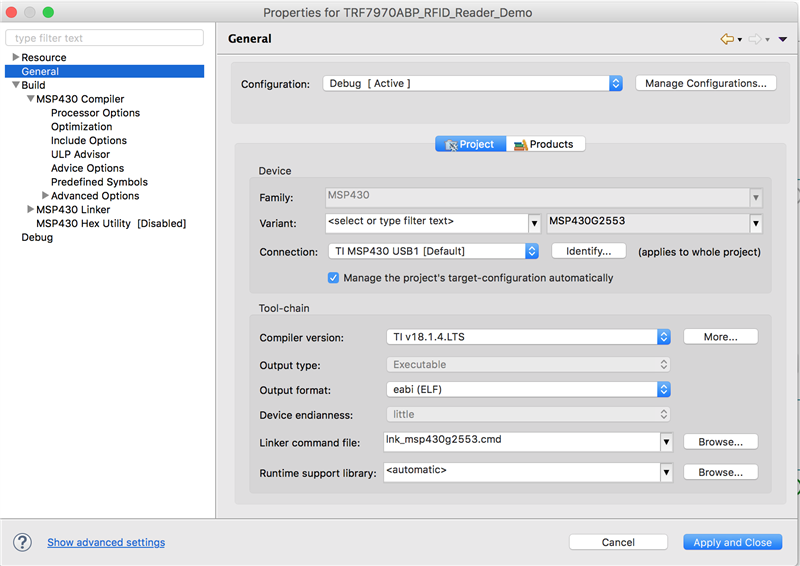Open the Show advanced settings link

click(106, 543)
